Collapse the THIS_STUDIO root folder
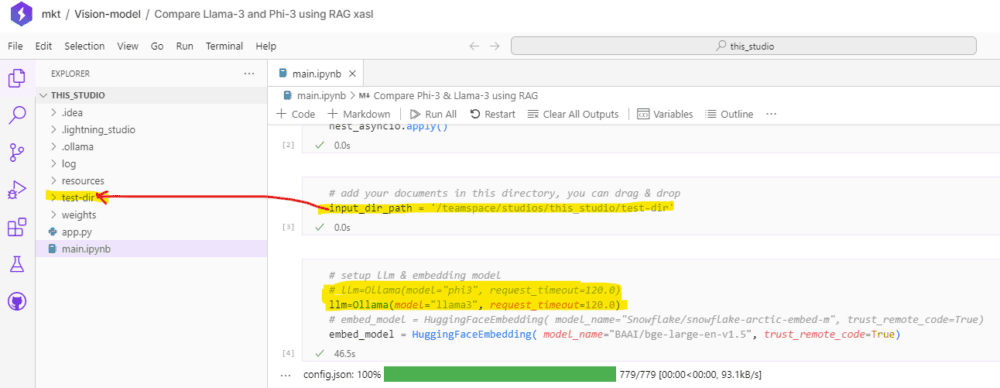This screenshot has width=1000, height=388. pyautogui.click(x=43, y=95)
